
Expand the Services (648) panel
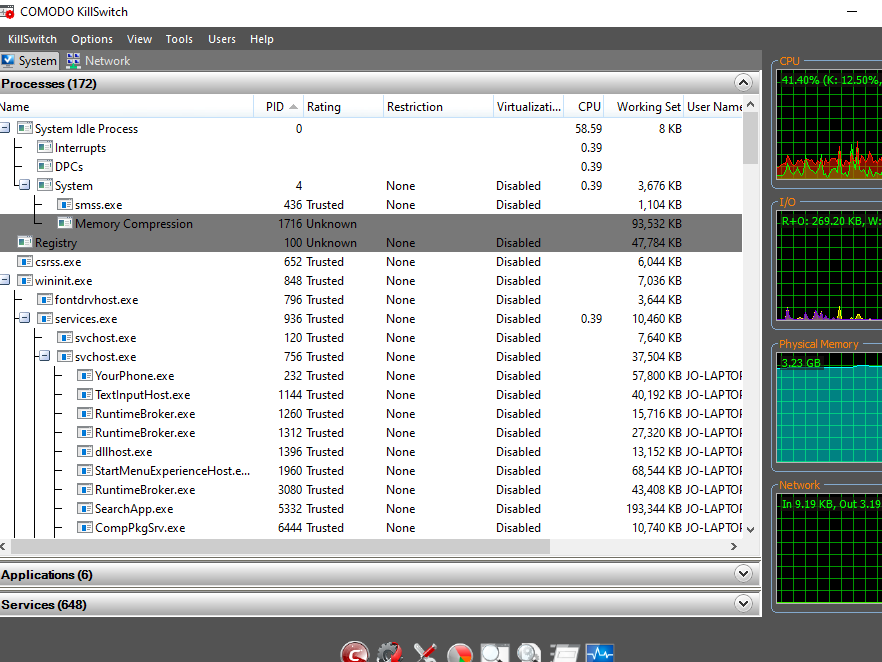(743, 604)
